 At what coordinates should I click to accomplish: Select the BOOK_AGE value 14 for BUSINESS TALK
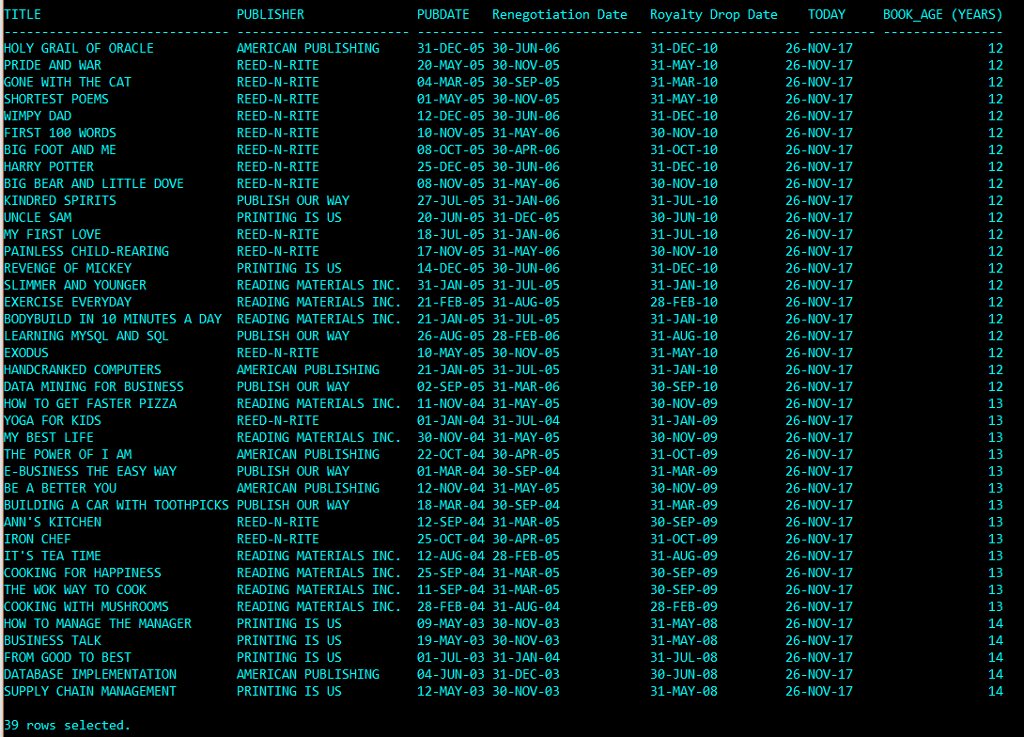994,640
